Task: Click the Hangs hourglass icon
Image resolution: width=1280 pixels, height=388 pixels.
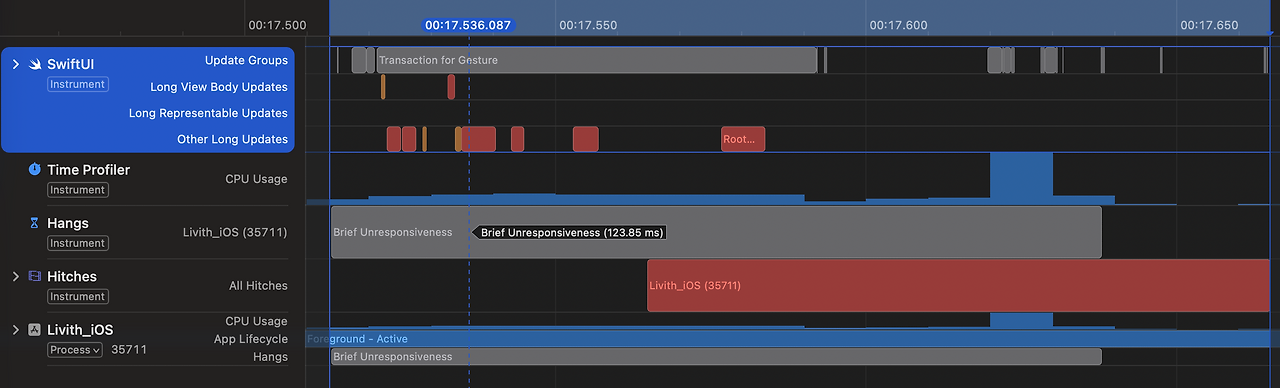Action: click(34, 223)
